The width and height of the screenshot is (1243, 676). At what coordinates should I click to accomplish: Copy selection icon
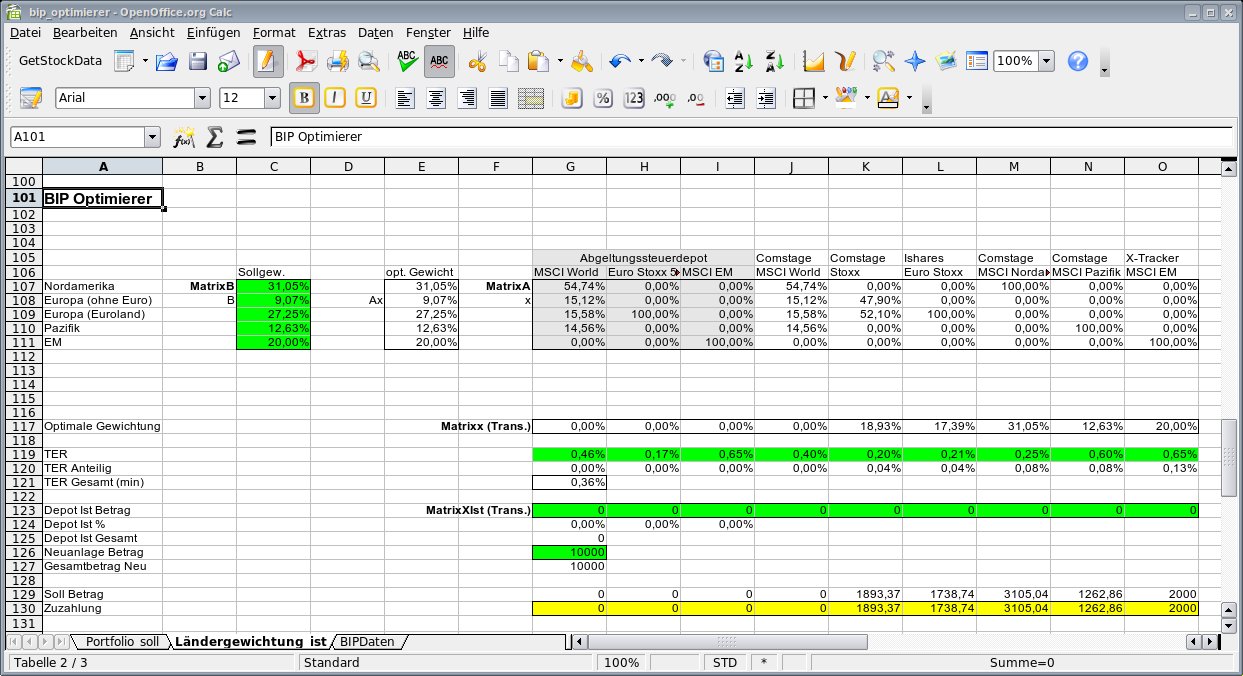pyautogui.click(x=509, y=61)
